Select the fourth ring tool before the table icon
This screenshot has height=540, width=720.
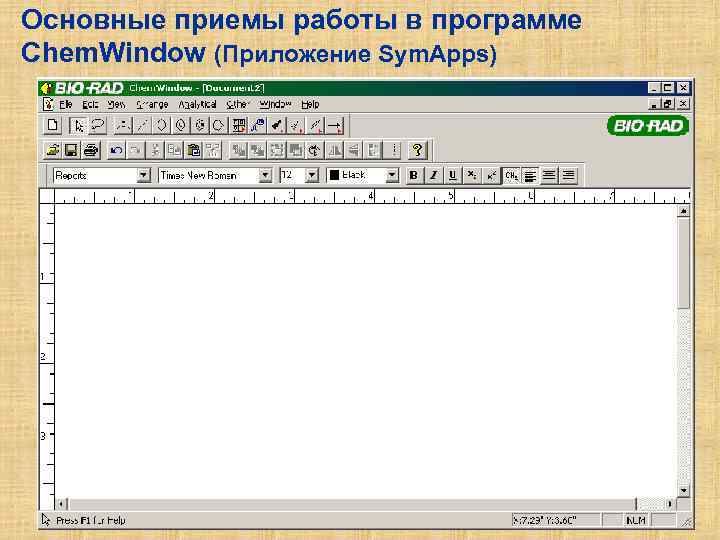219,125
